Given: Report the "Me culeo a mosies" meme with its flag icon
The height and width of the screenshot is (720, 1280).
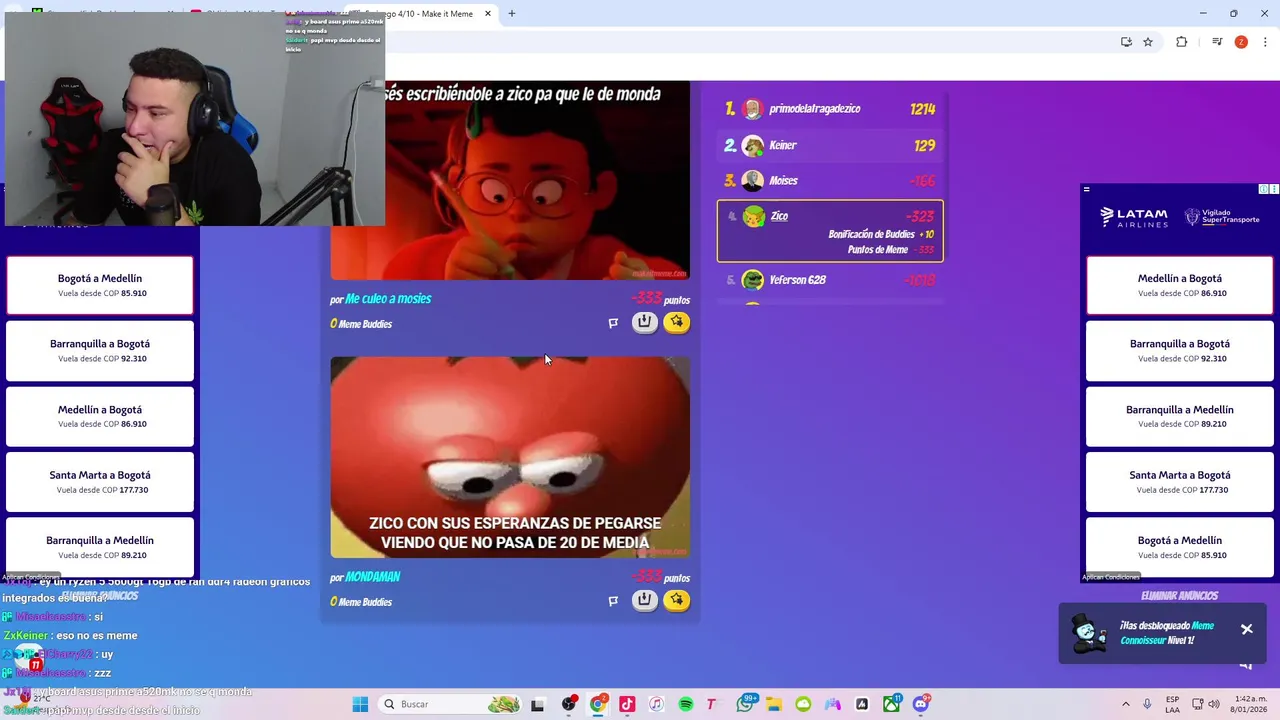Looking at the screenshot, I should pyautogui.click(x=613, y=322).
